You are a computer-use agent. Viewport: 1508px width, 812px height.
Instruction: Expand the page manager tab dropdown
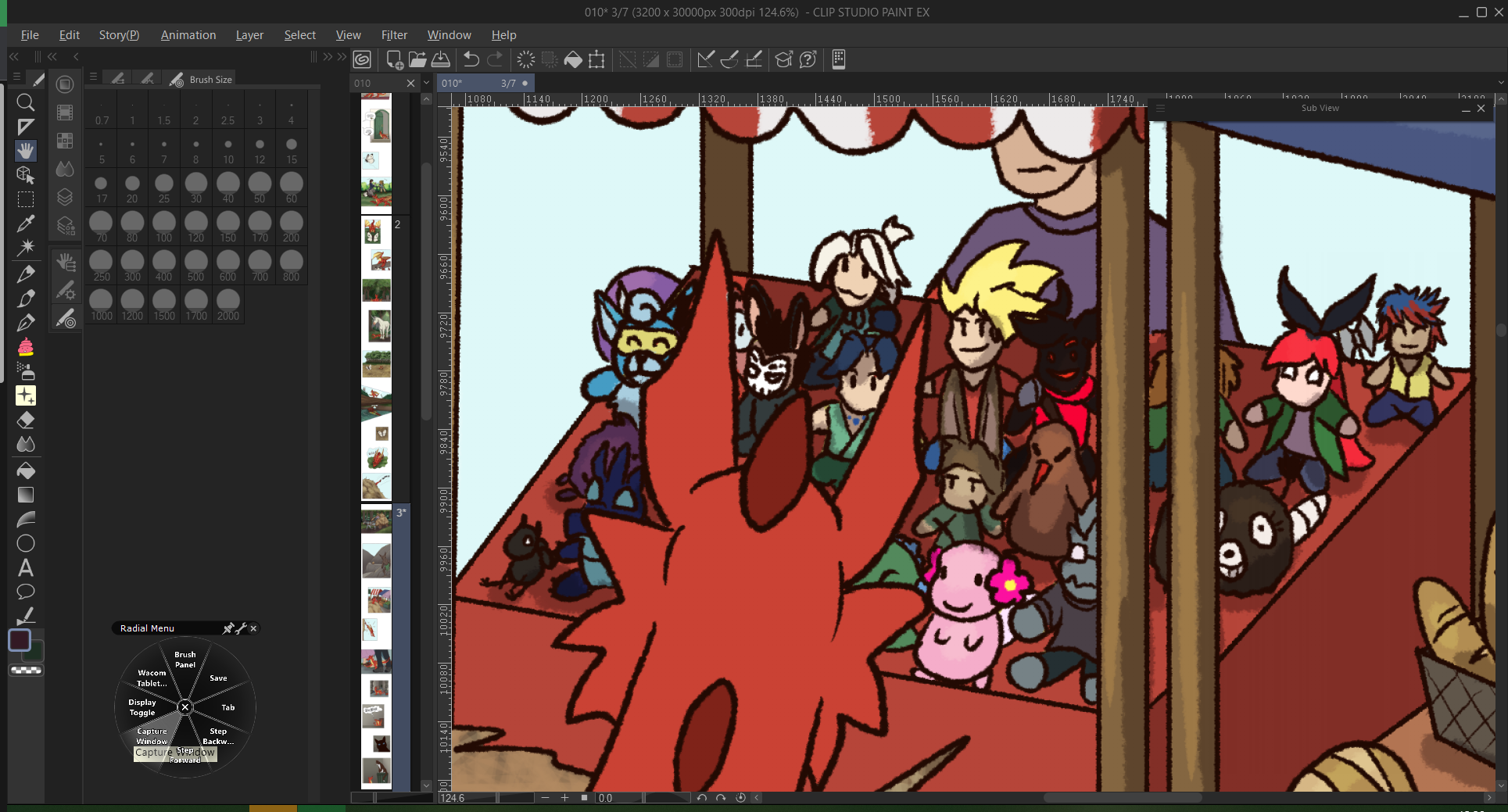(426, 83)
